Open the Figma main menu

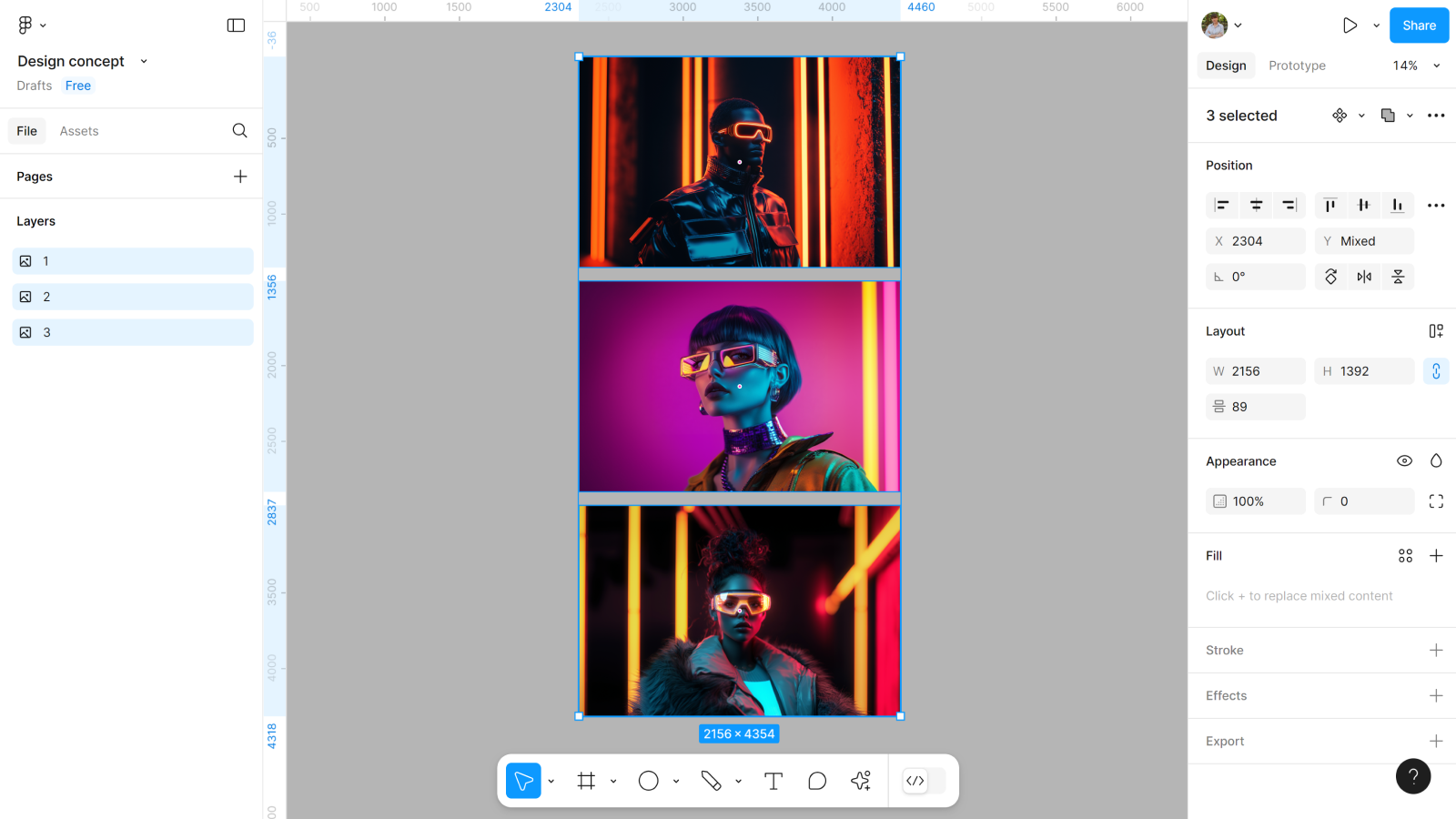click(31, 25)
